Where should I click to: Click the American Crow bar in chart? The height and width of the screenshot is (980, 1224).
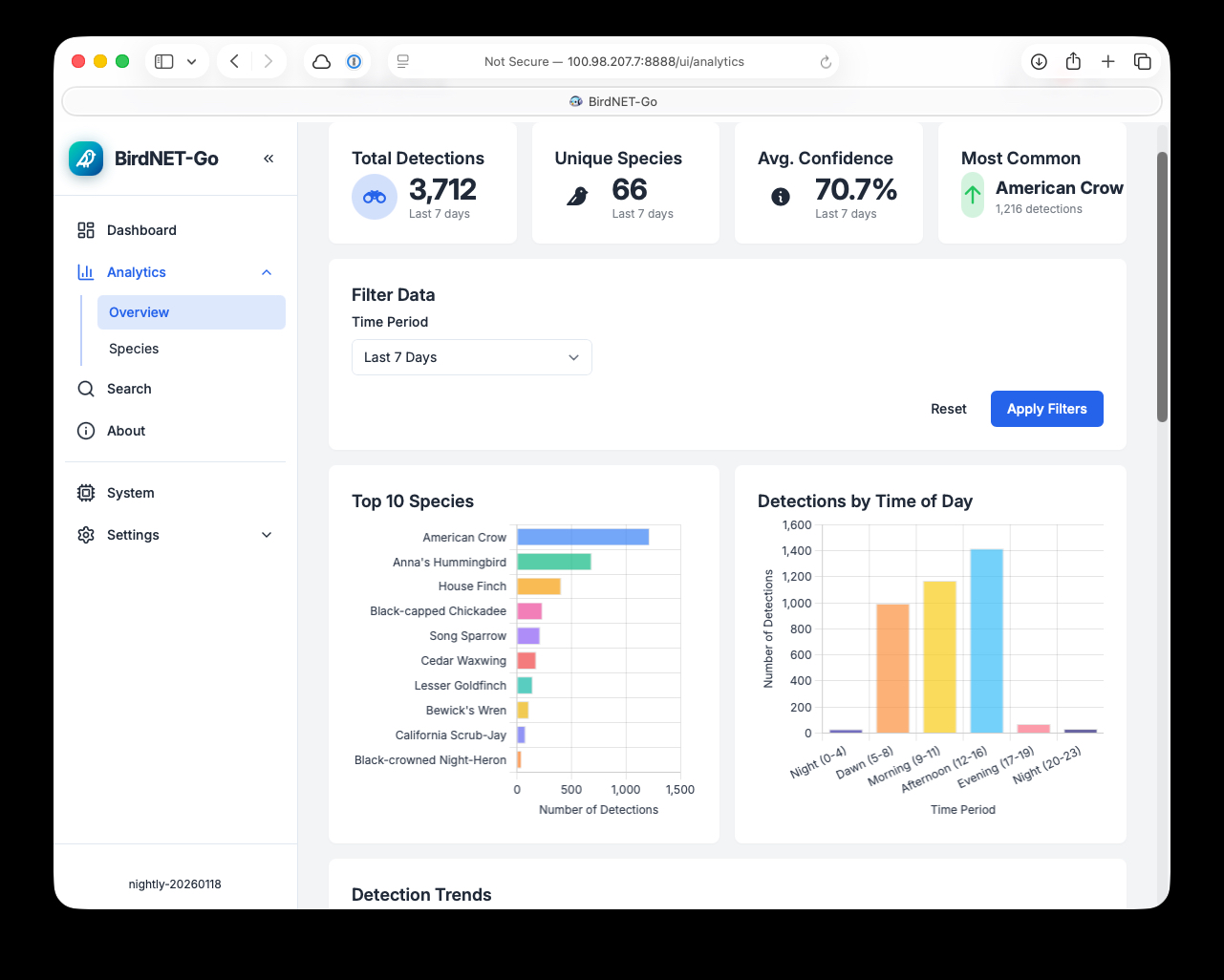[x=583, y=537]
